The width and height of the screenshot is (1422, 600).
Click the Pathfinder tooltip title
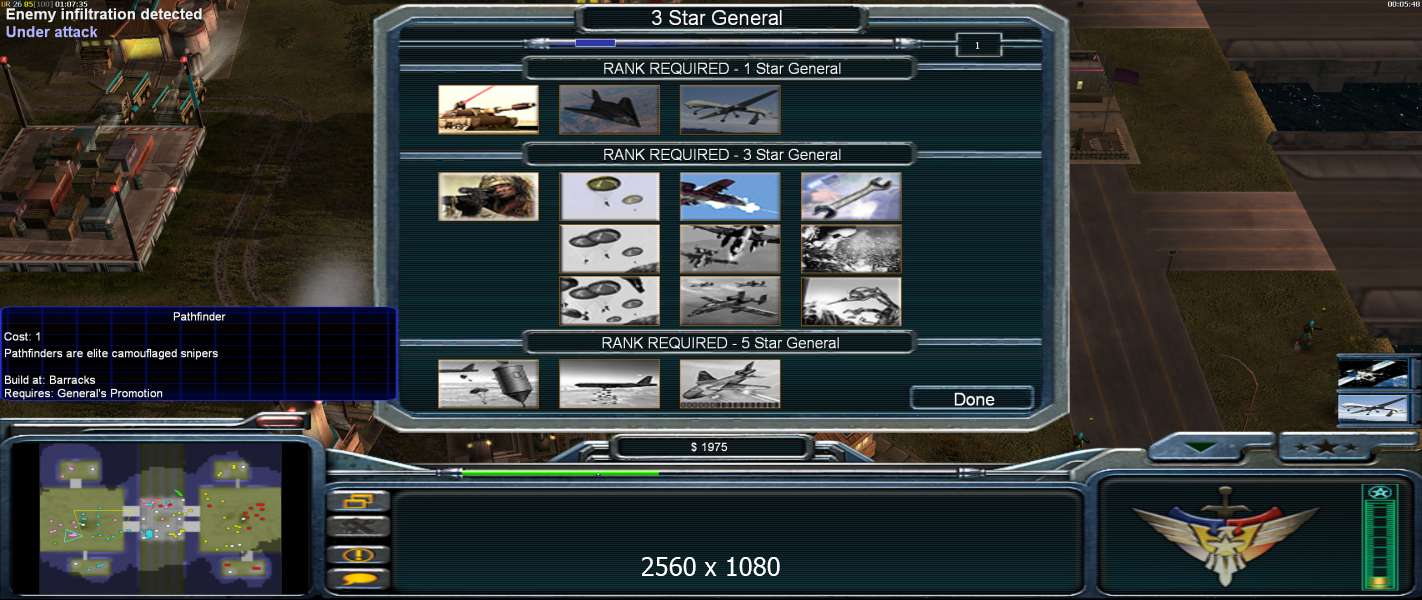[x=199, y=317]
